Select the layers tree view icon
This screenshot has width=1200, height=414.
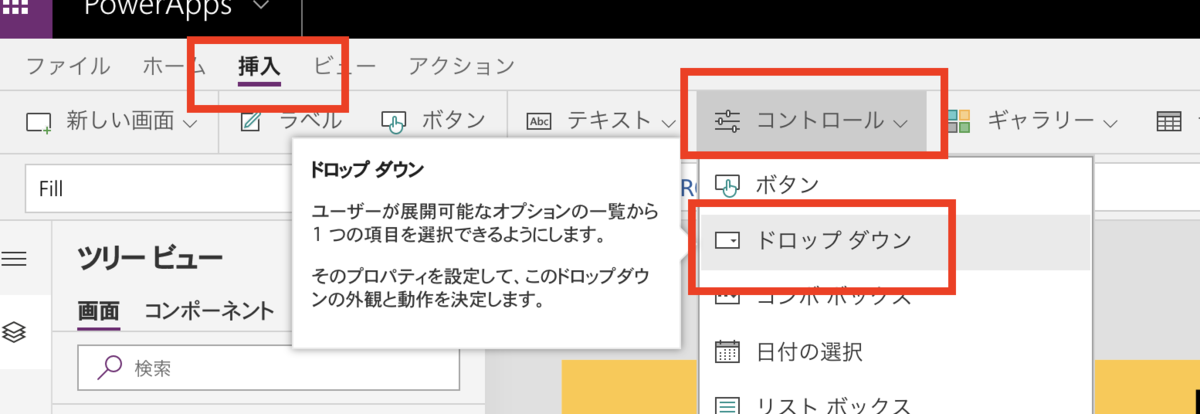click(x=14, y=332)
